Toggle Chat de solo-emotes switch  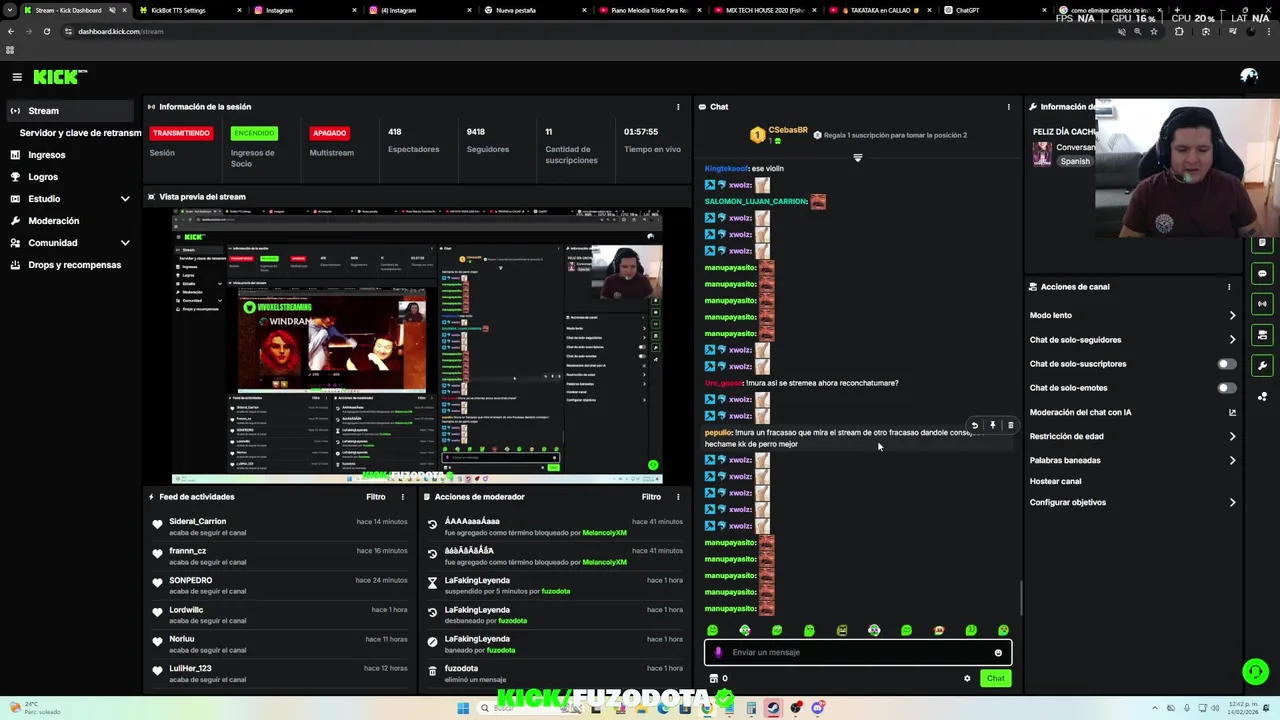coord(1226,388)
